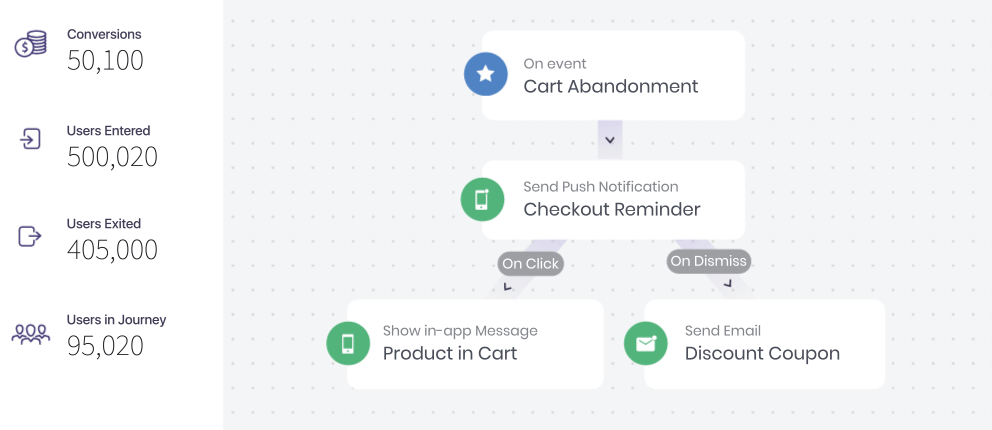This screenshot has width=992, height=430.
Task: Click the in-app message phone icon
Action: pyautogui.click(x=348, y=343)
